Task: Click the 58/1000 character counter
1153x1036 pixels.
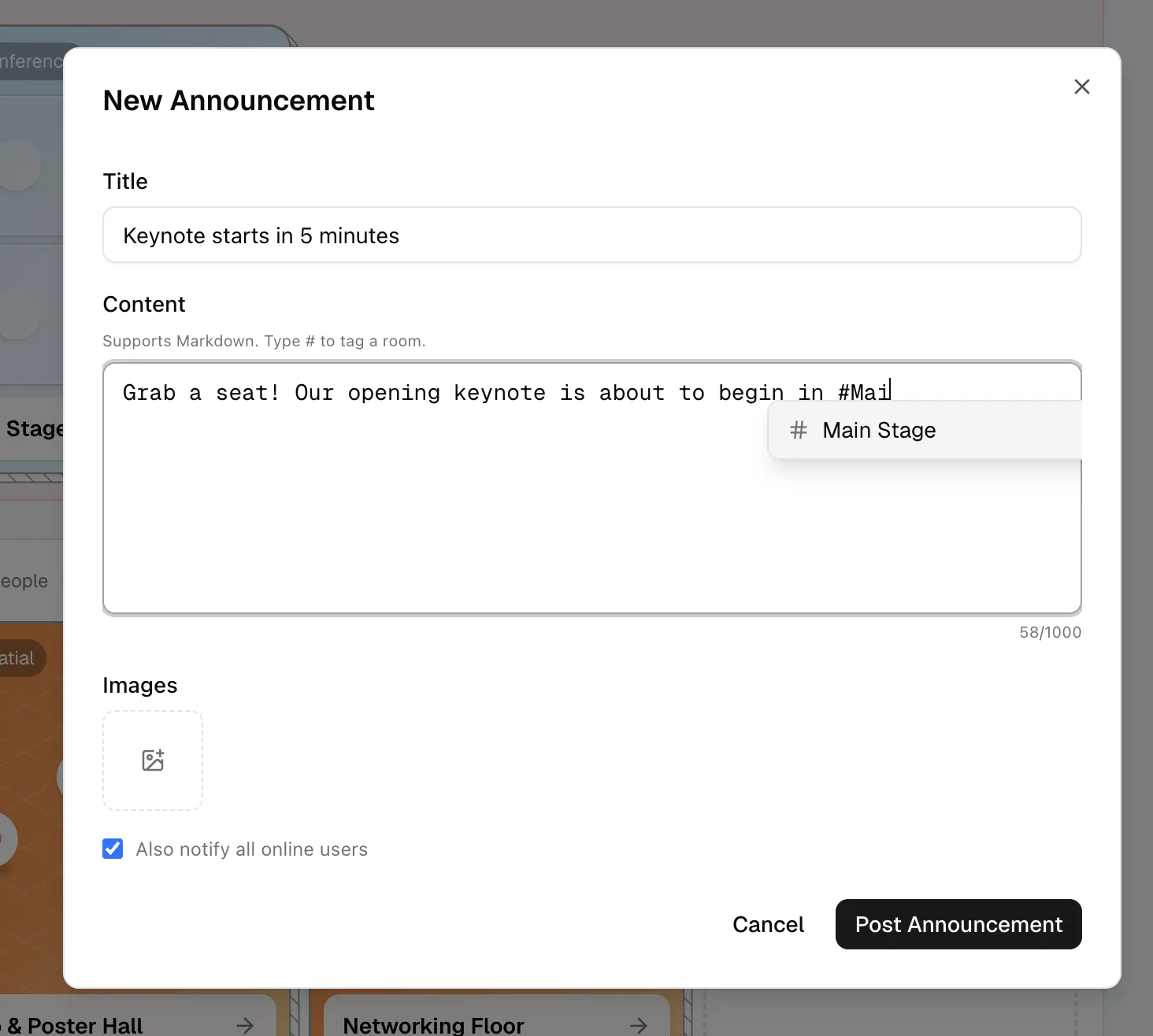Action: pos(1050,632)
